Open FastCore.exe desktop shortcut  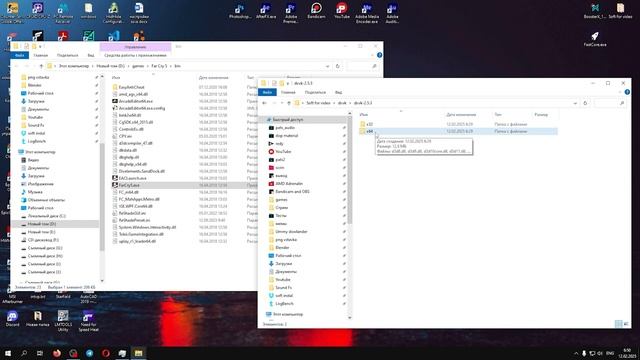click(595, 39)
